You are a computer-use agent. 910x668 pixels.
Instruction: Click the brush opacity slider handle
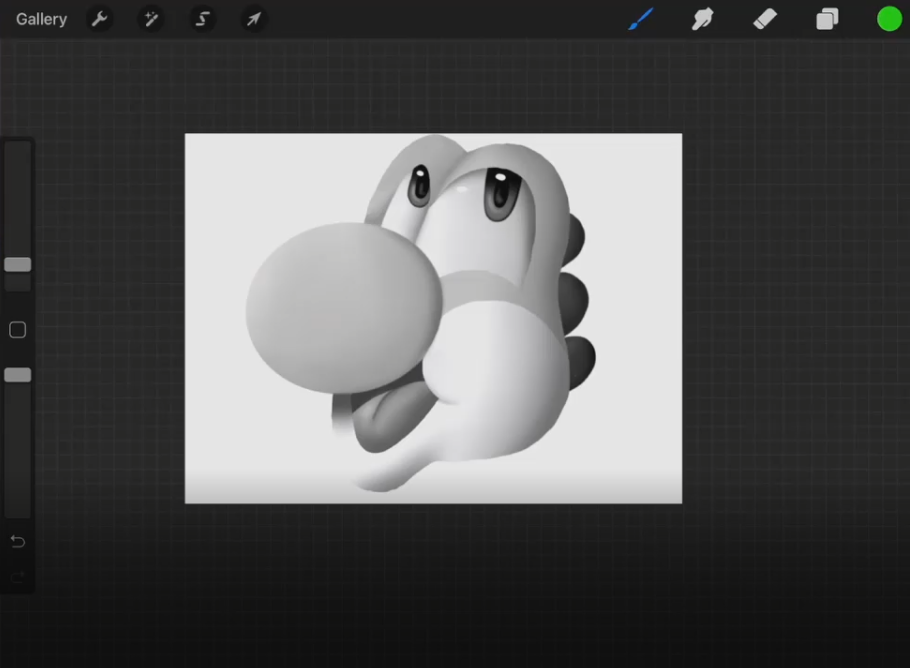(17, 375)
